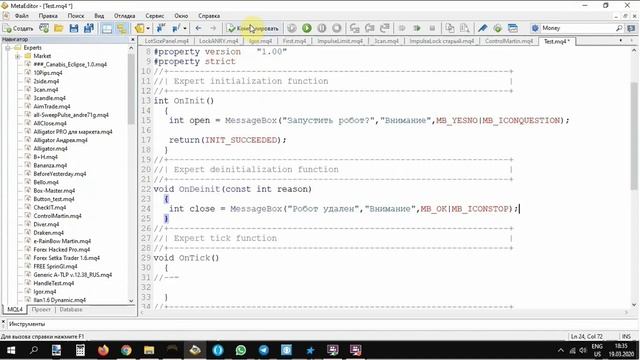Open dropdown arrow next to yellow styler icon
The image size is (640, 360).
pos(148,28)
